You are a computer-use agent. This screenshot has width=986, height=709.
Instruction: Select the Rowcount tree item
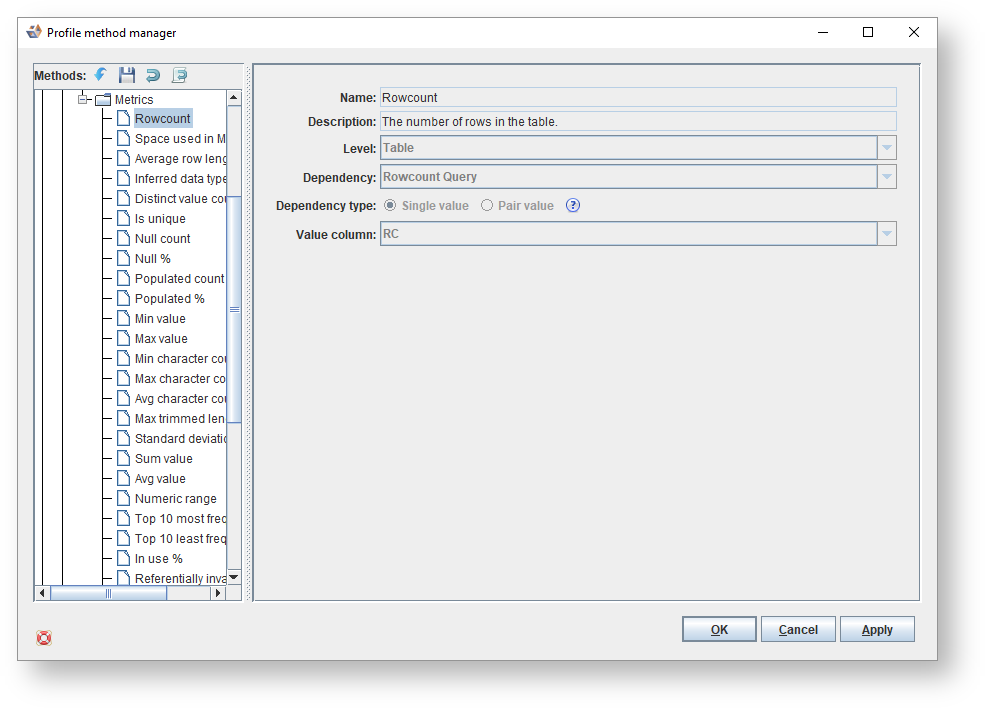162,118
